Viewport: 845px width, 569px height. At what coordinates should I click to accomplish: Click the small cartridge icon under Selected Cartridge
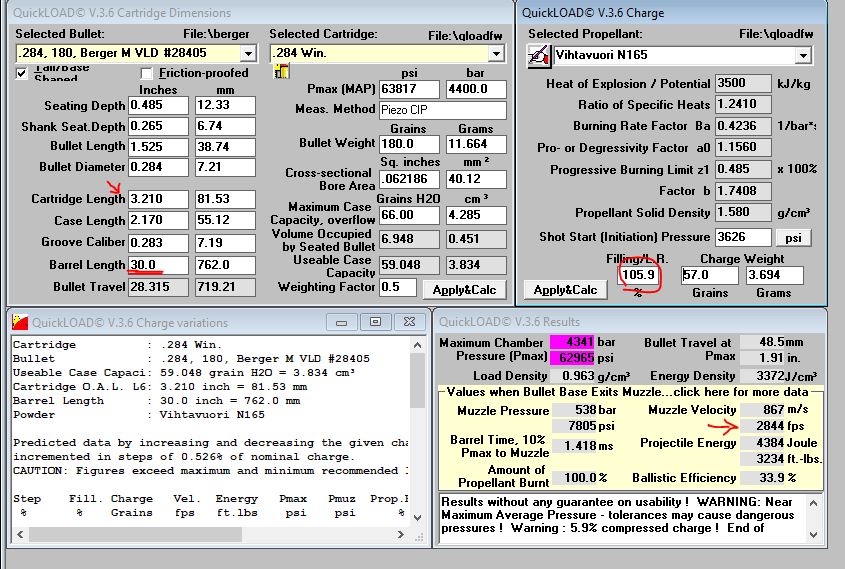[x=281, y=70]
